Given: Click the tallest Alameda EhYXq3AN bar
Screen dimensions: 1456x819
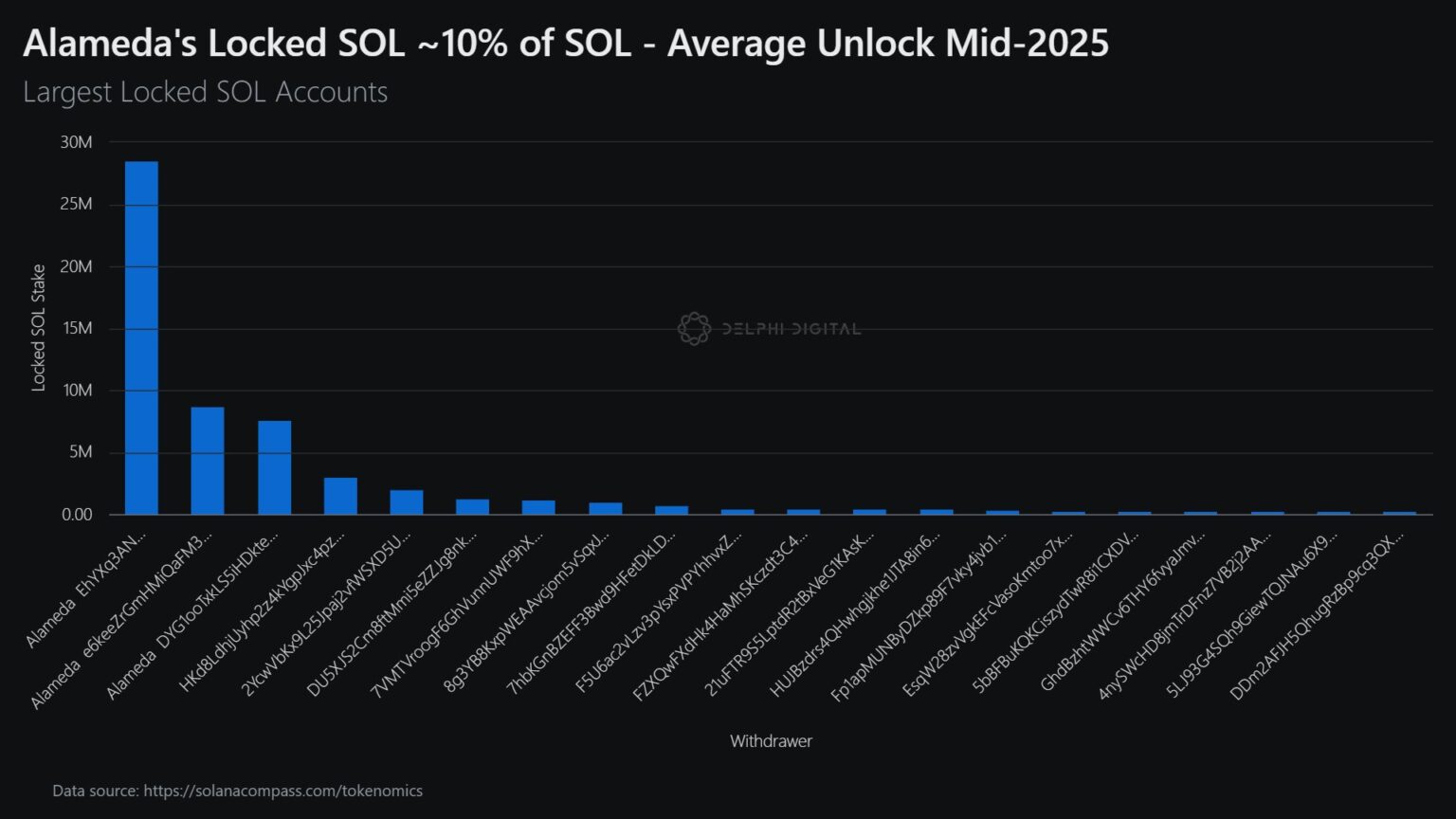Looking at the screenshot, I should coord(141,337).
